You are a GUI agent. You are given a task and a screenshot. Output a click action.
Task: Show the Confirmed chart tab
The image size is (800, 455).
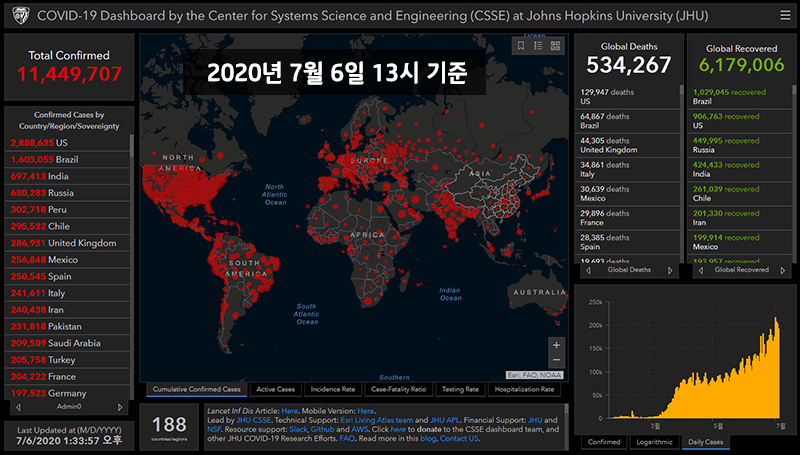(x=604, y=442)
